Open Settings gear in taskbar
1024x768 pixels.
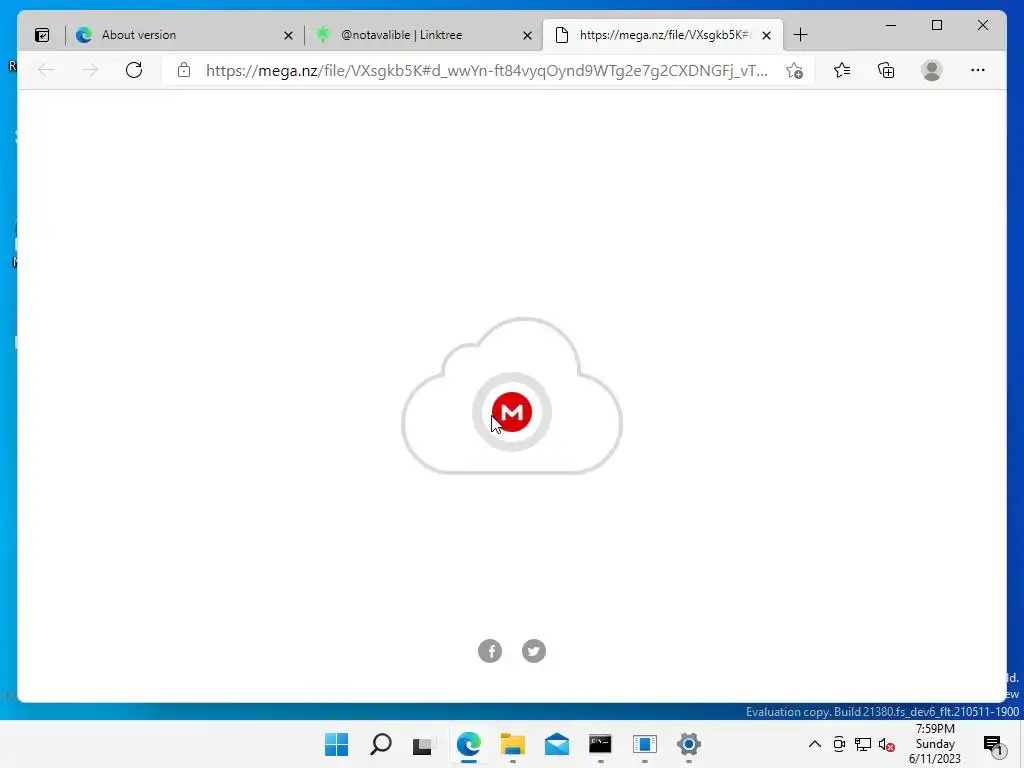(688, 744)
